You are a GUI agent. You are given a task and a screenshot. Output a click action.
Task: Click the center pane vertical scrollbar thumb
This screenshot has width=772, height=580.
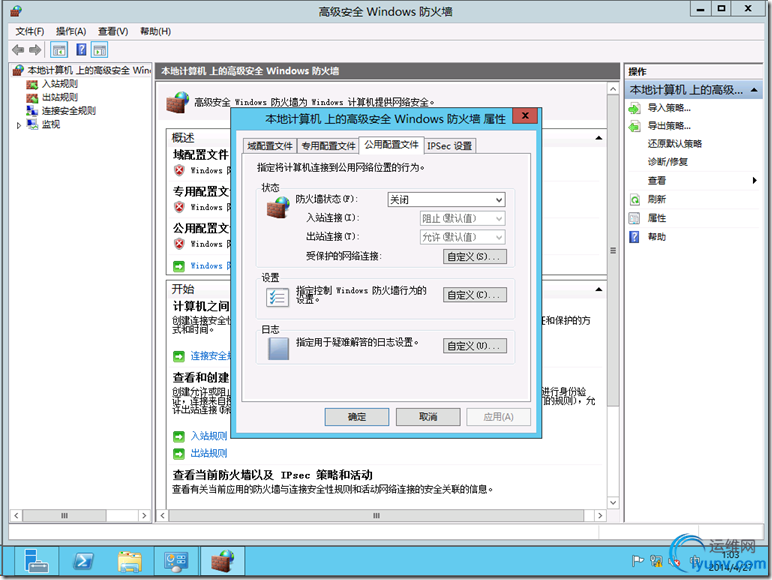tap(613, 250)
